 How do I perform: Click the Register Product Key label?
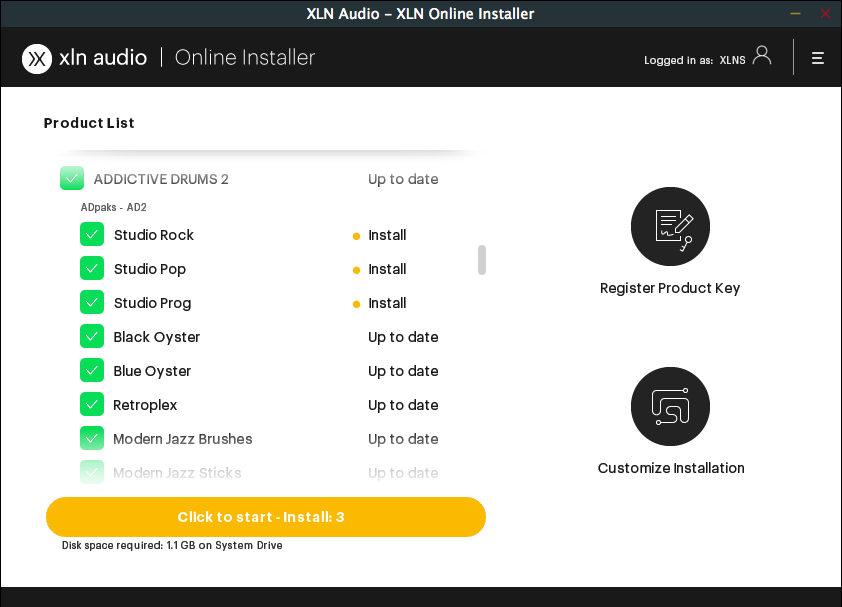[x=669, y=287]
